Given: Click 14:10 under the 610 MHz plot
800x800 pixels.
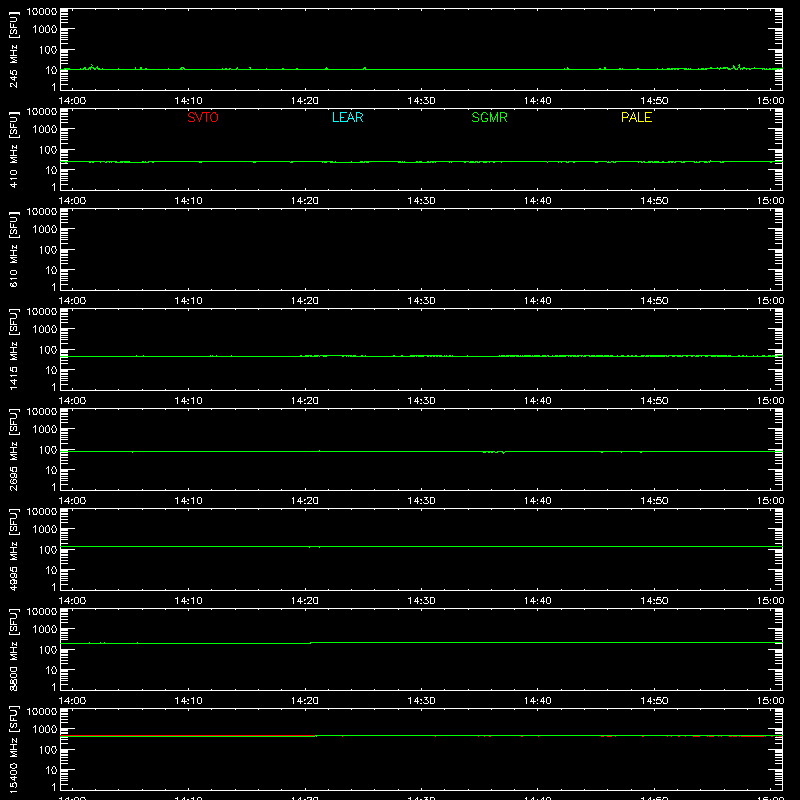Looking at the screenshot, I should pos(188,301).
